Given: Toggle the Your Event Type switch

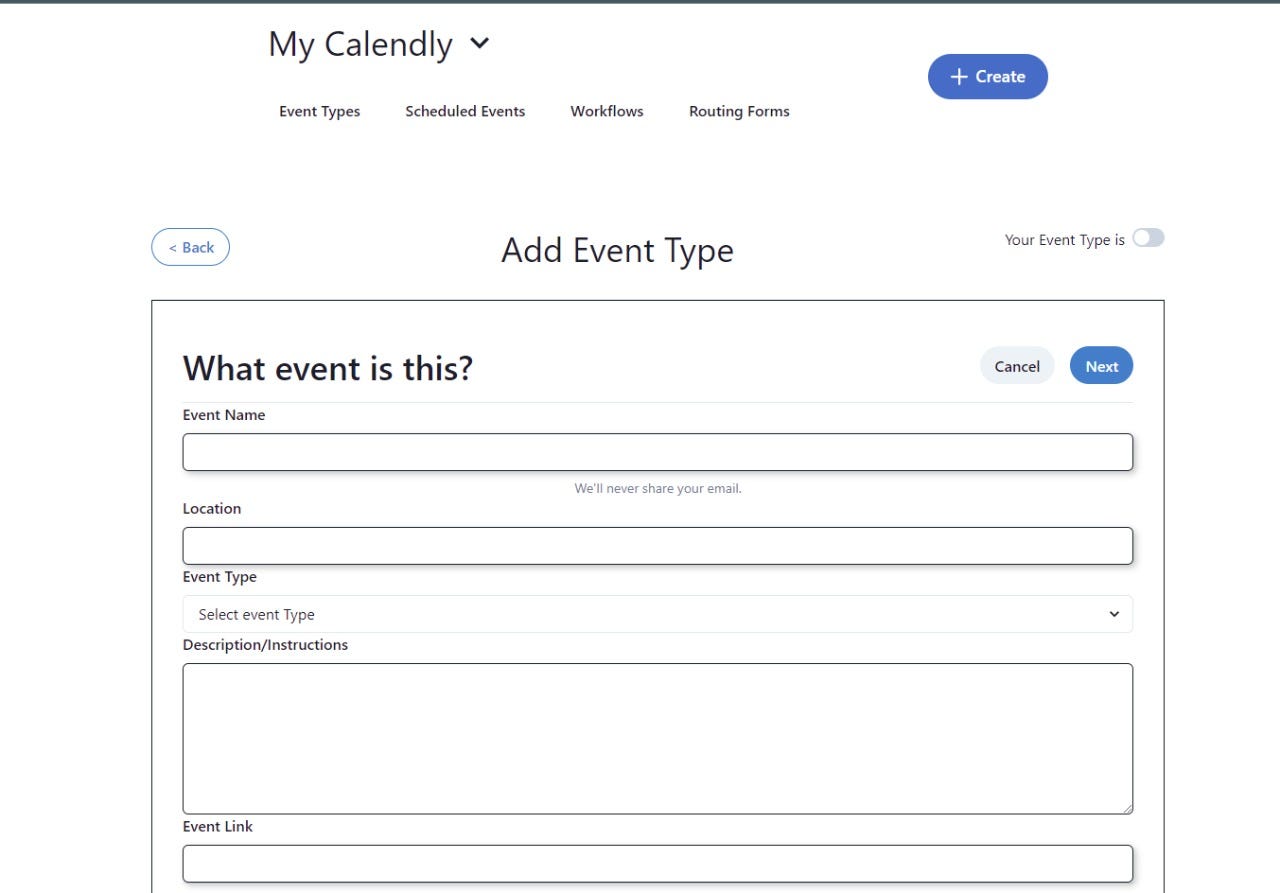Looking at the screenshot, I should click(x=1148, y=238).
